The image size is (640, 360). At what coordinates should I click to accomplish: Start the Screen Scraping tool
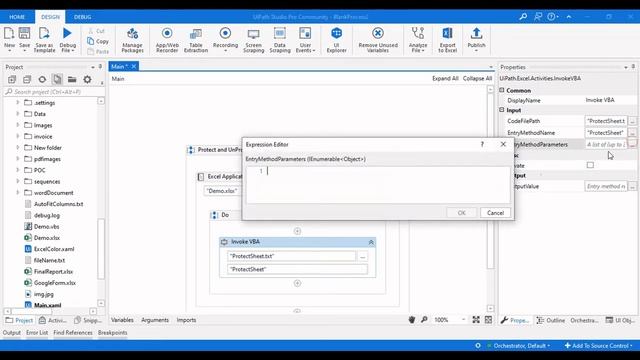click(x=253, y=40)
